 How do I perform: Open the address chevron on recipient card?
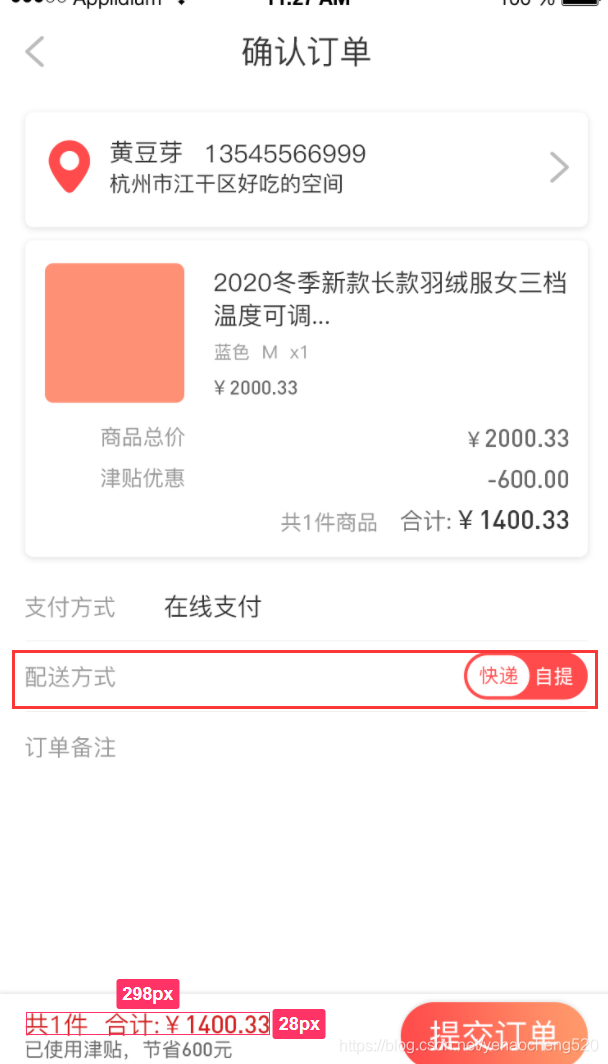[559, 167]
